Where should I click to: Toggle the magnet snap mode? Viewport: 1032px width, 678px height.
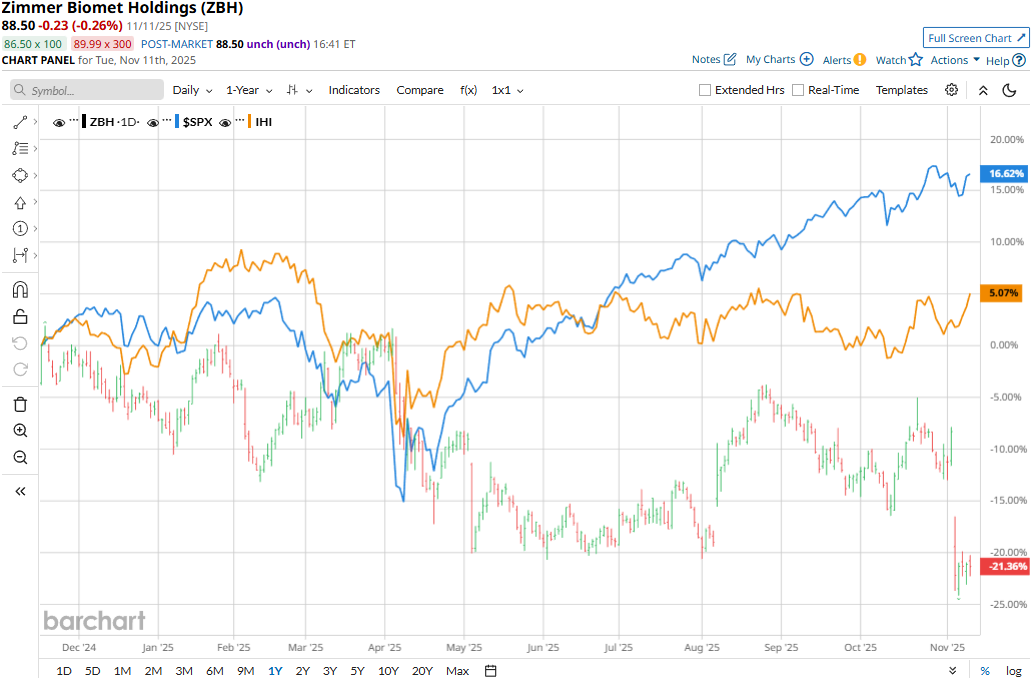click(x=20, y=290)
